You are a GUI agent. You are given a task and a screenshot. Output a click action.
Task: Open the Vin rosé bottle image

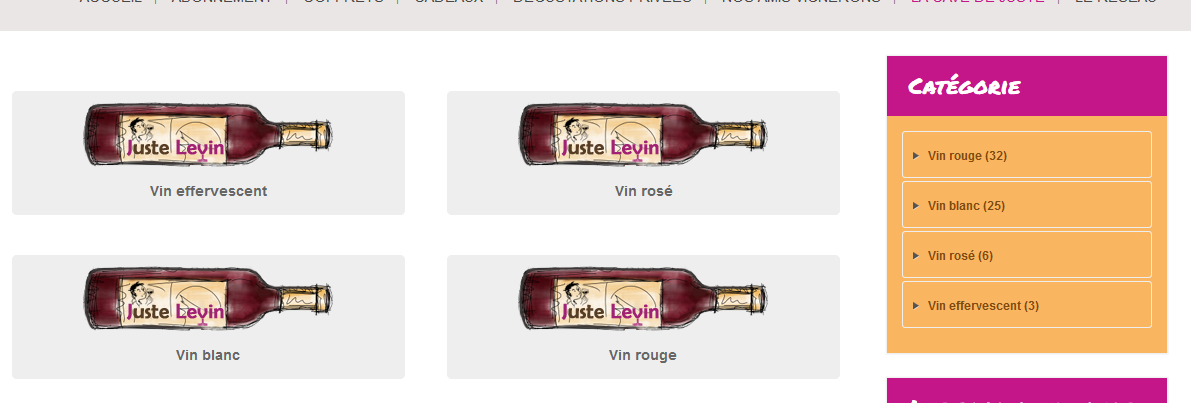643,135
